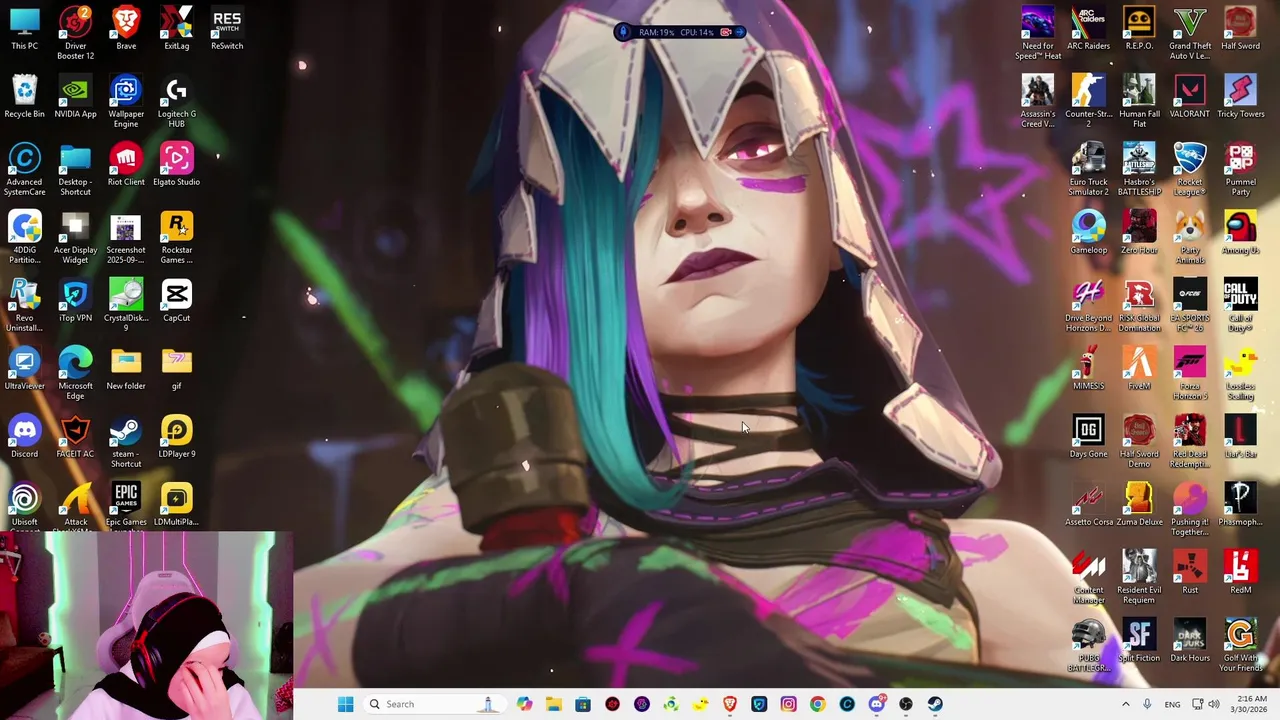Image resolution: width=1280 pixels, height=720 pixels.
Task: Open the Gameloop desktop icon
Action: pyautogui.click(x=1089, y=232)
